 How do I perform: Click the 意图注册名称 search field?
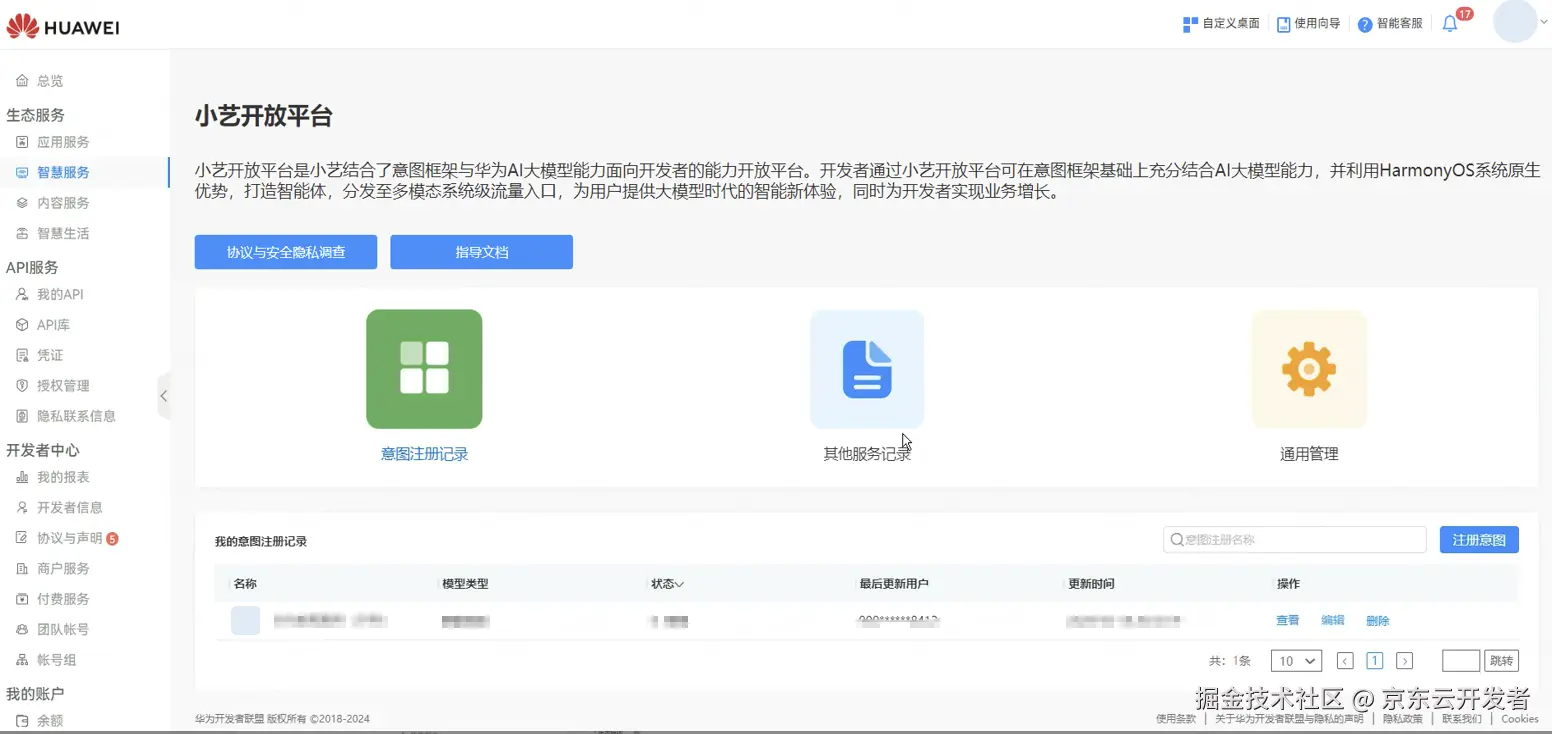1294,540
